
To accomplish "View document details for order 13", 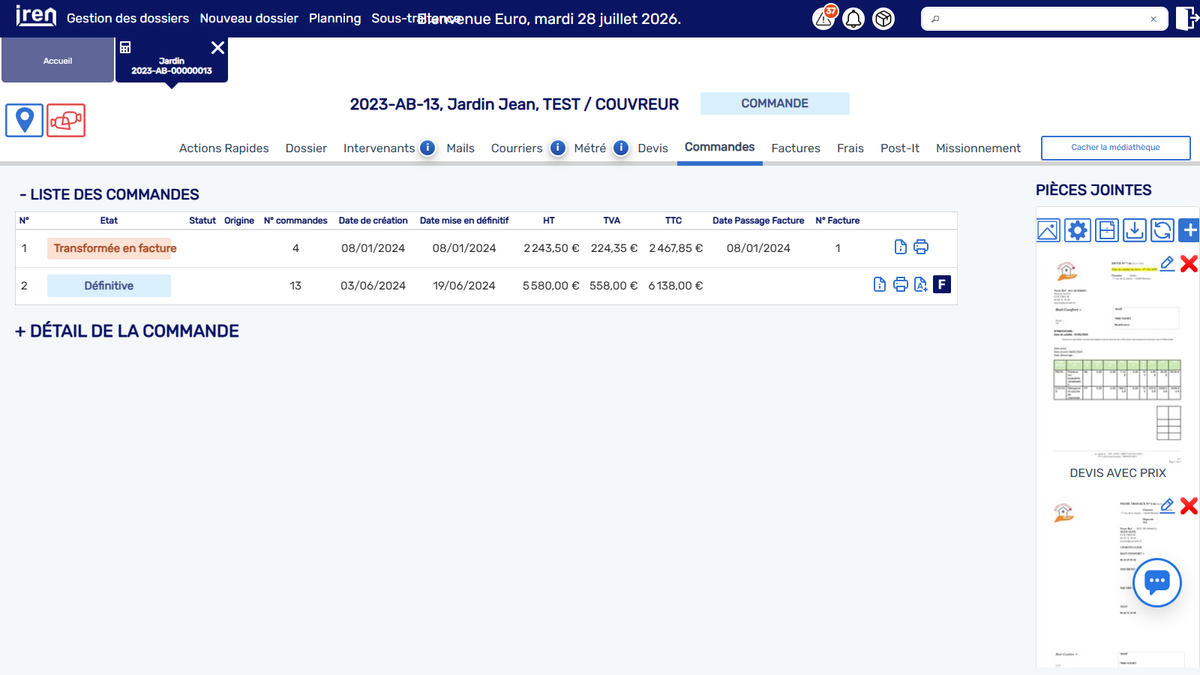I will coord(879,285).
